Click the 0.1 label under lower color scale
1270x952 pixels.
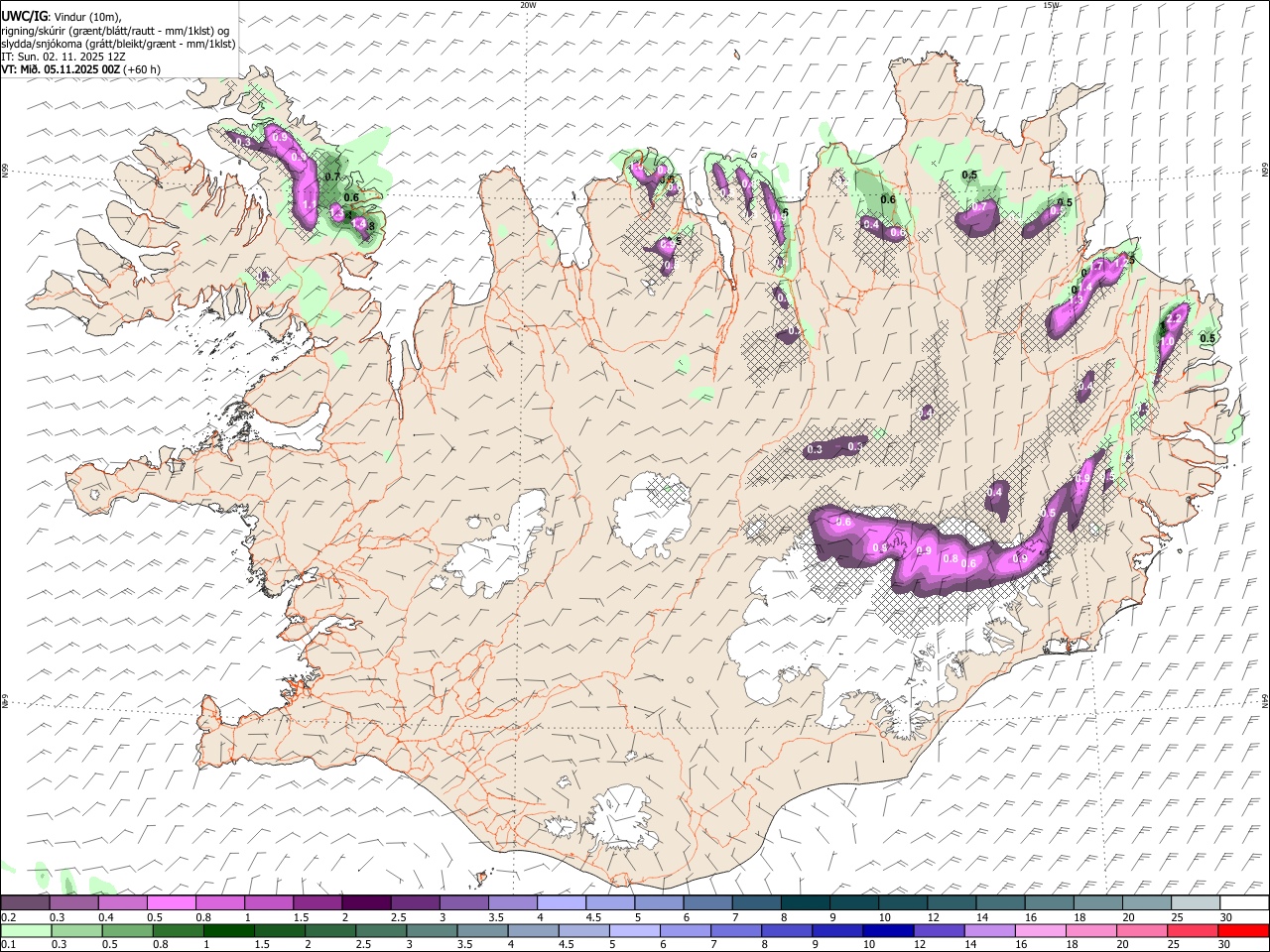pyautogui.click(x=8, y=945)
